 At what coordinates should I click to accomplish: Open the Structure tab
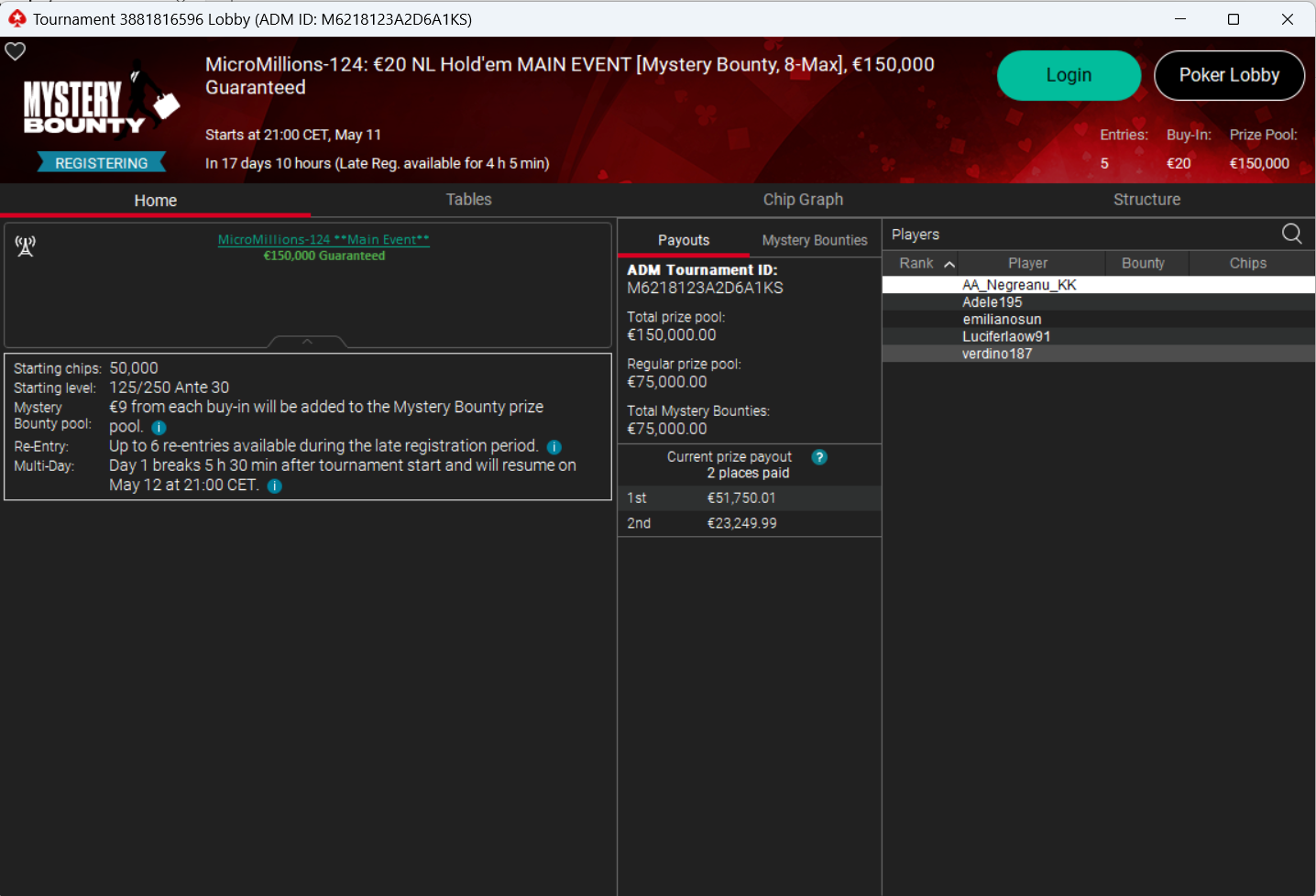pos(1146,200)
